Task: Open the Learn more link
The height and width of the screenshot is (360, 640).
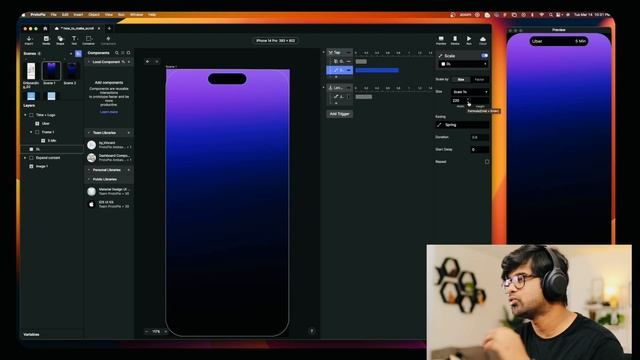Action: coord(109,112)
